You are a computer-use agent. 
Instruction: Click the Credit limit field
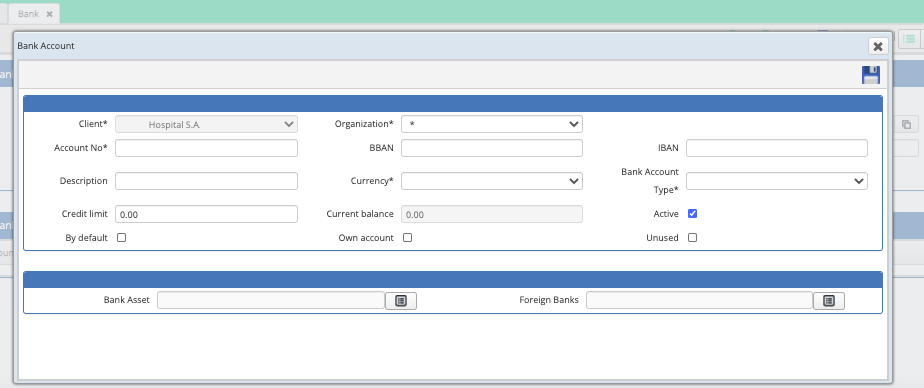(206, 214)
